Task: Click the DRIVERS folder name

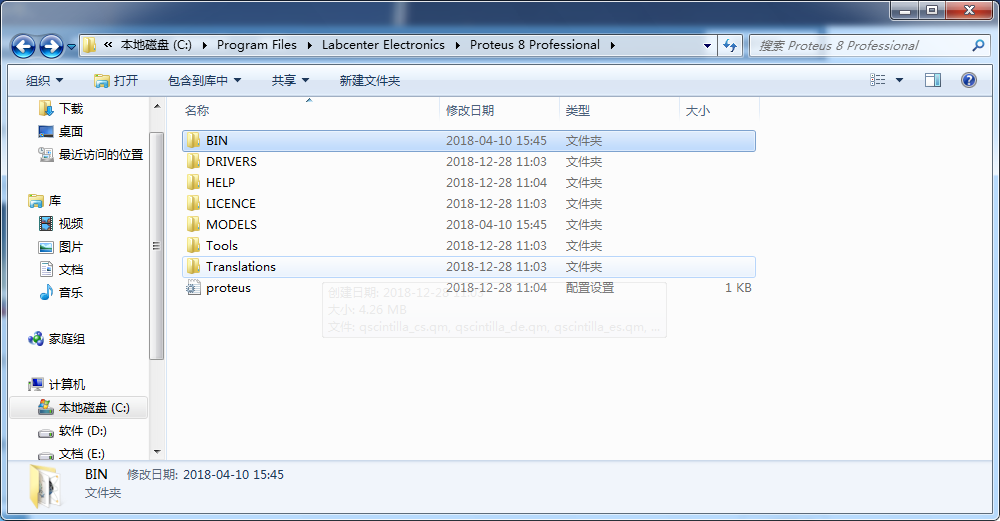Action: (231, 161)
